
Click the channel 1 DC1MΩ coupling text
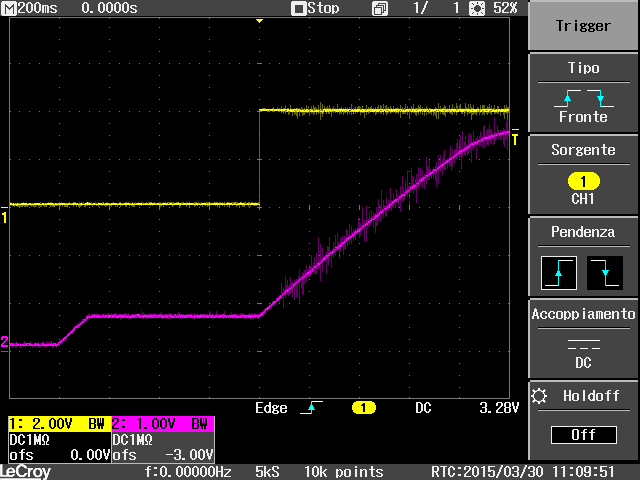pos(30,440)
